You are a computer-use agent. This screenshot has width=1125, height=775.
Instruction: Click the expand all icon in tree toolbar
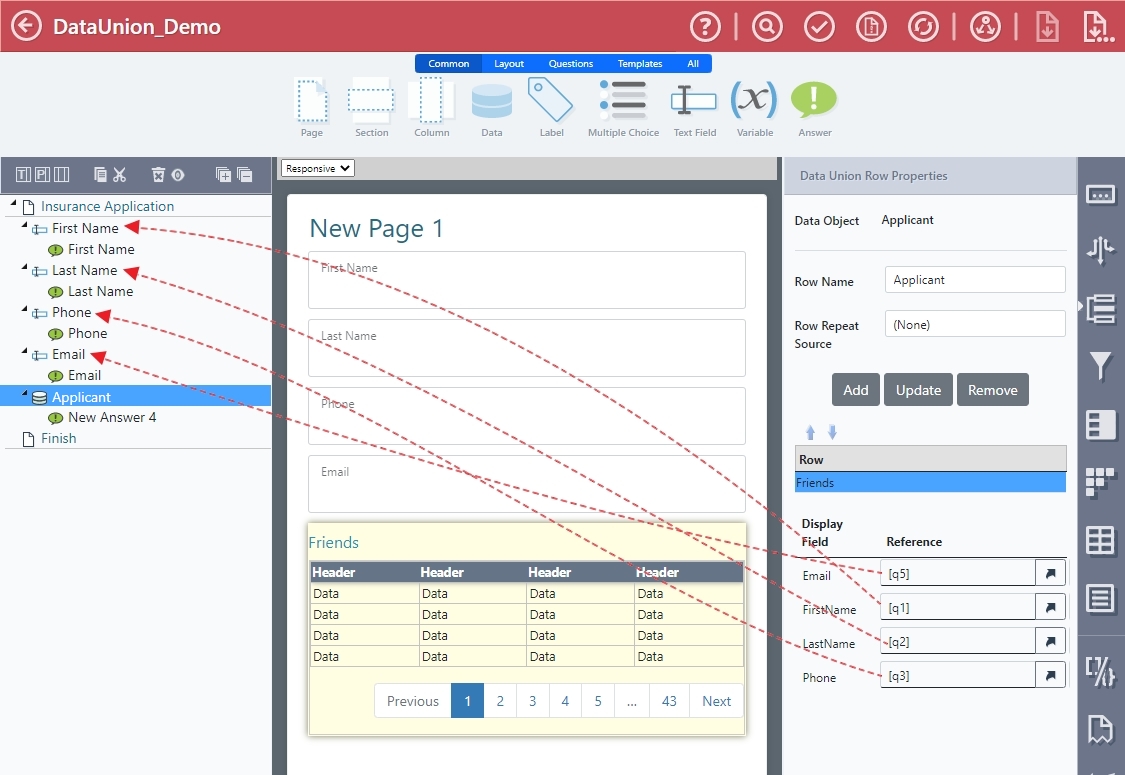point(223,174)
